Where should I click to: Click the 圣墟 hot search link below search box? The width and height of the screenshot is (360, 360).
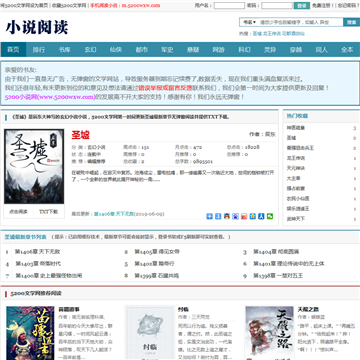tap(257, 33)
